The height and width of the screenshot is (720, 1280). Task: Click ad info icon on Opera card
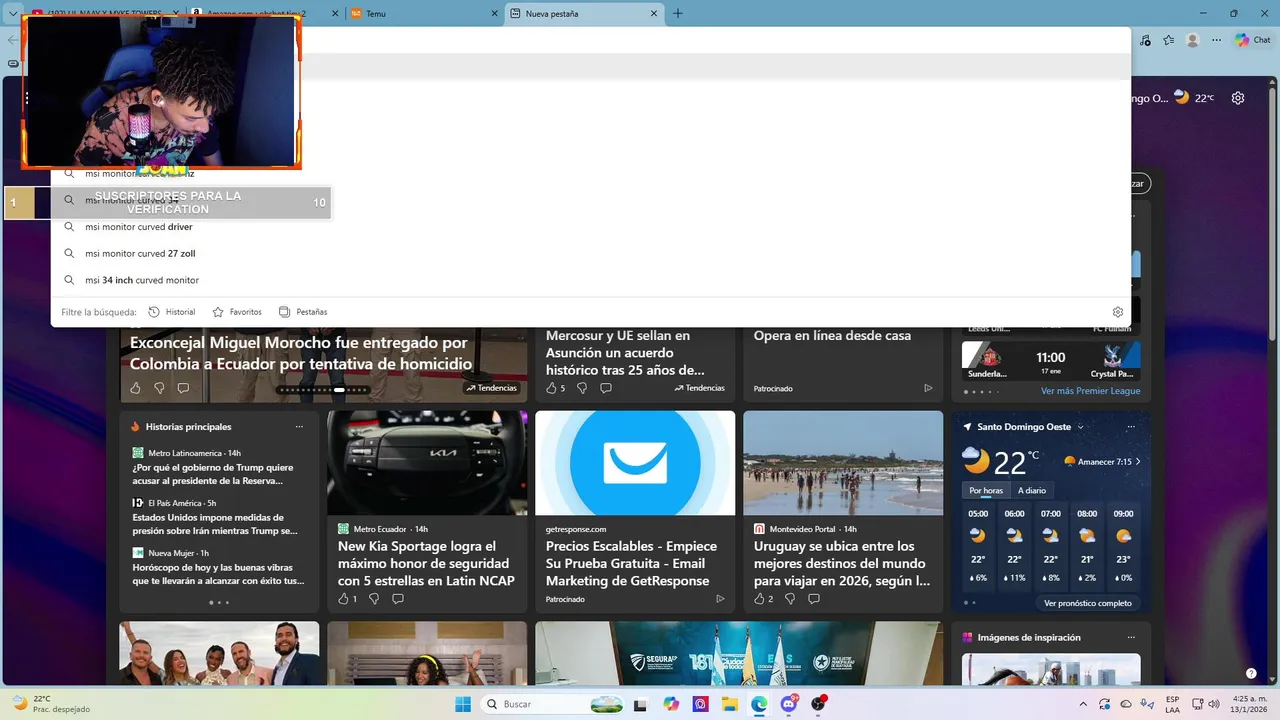pyautogui.click(x=928, y=388)
